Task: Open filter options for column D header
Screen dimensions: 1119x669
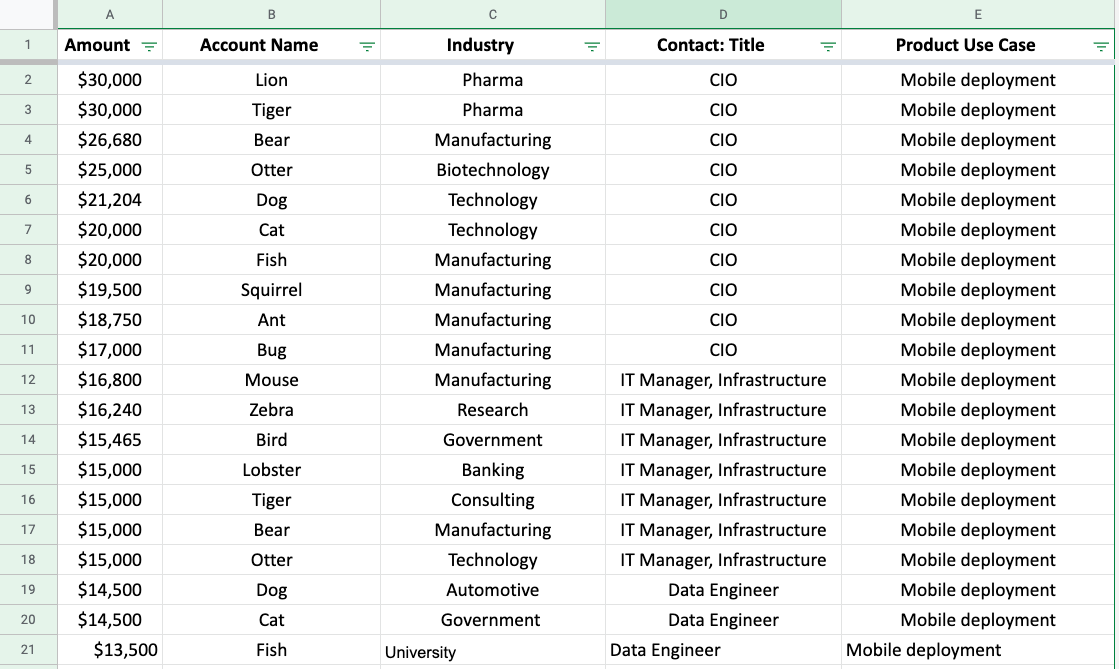Action: click(827, 46)
